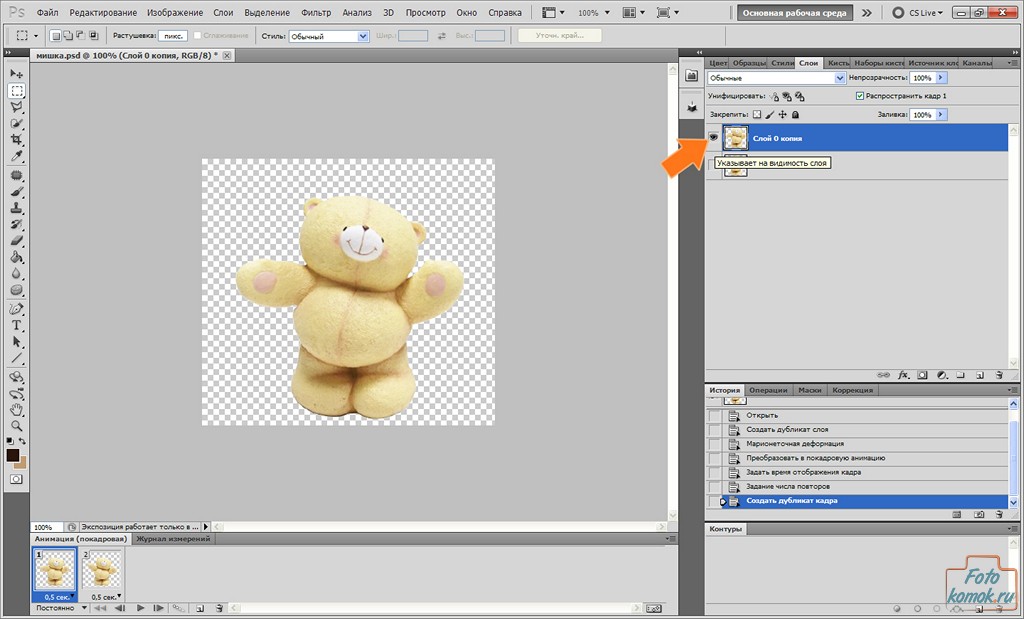The height and width of the screenshot is (619, 1024).
Task: Play the frame animation
Action: pyautogui.click(x=141, y=607)
